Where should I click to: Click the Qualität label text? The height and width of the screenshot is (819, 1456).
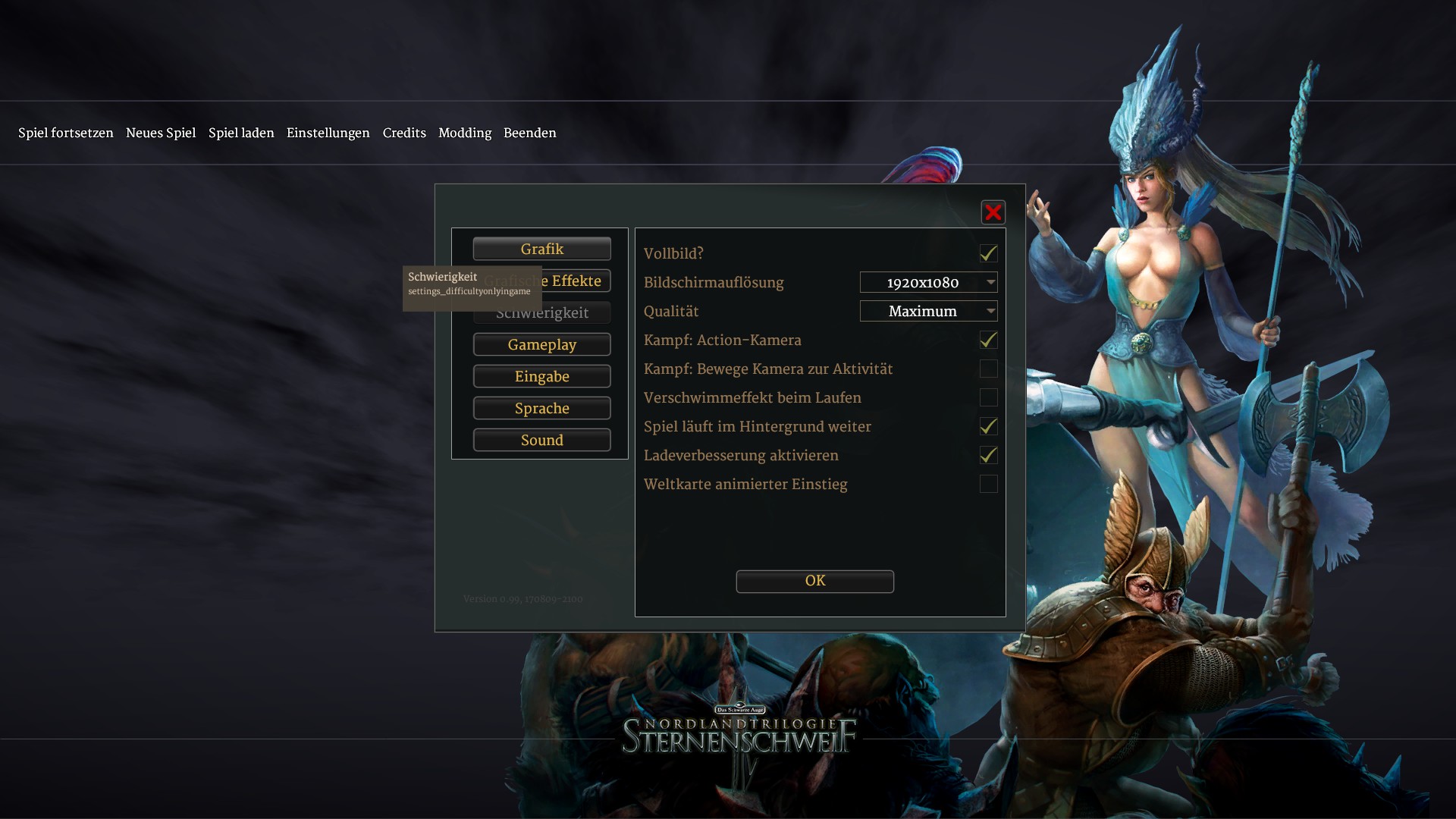tap(671, 311)
